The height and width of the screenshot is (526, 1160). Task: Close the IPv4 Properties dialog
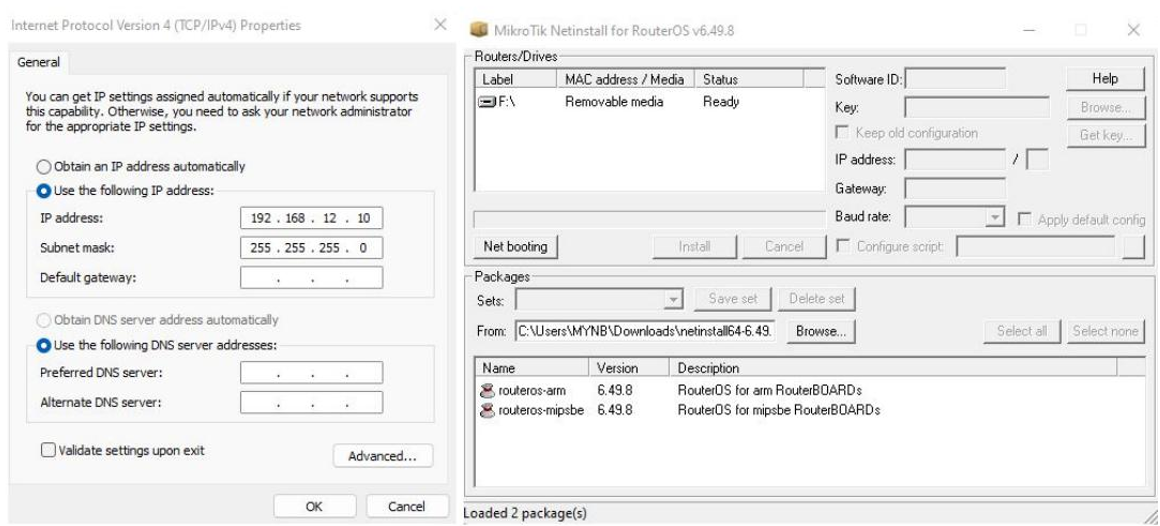(440, 25)
